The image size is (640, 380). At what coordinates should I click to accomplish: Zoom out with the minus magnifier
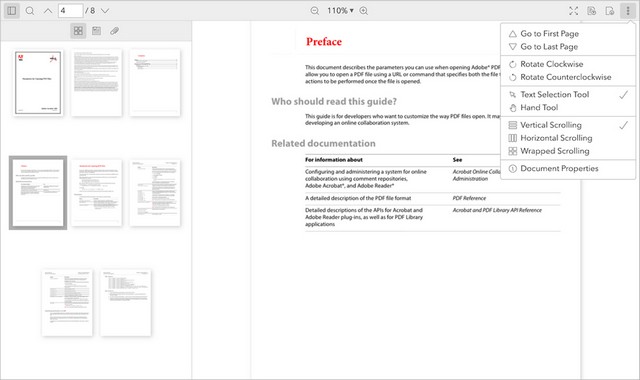pos(314,11)
